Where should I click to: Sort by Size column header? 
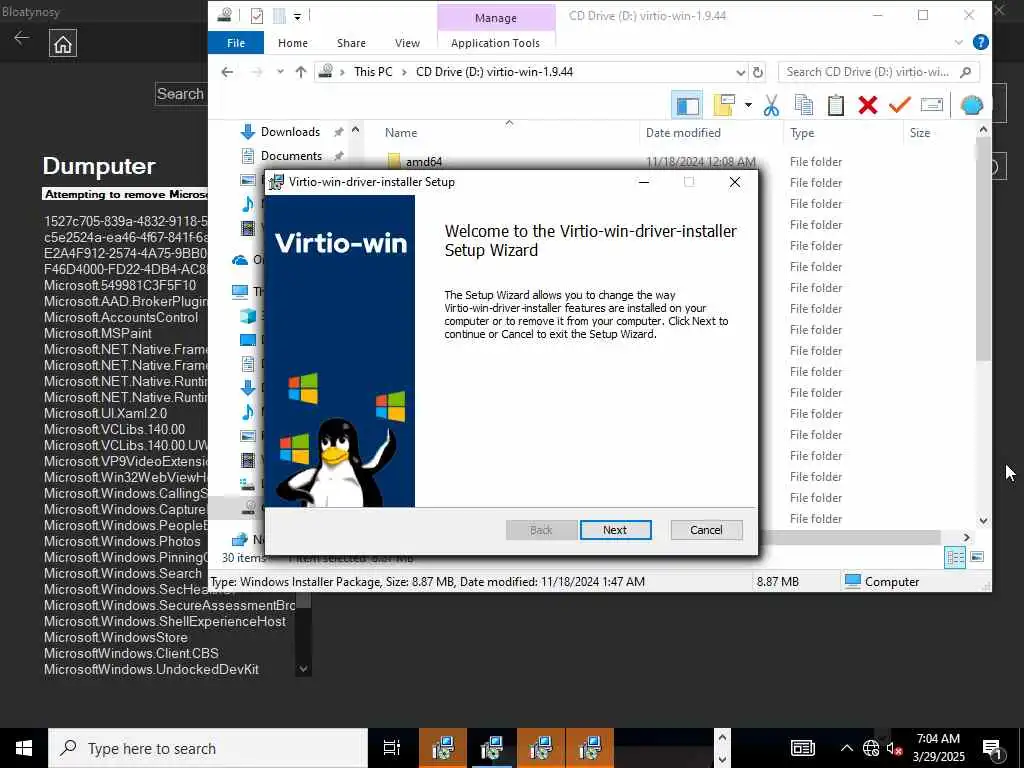tap(920, 133)
